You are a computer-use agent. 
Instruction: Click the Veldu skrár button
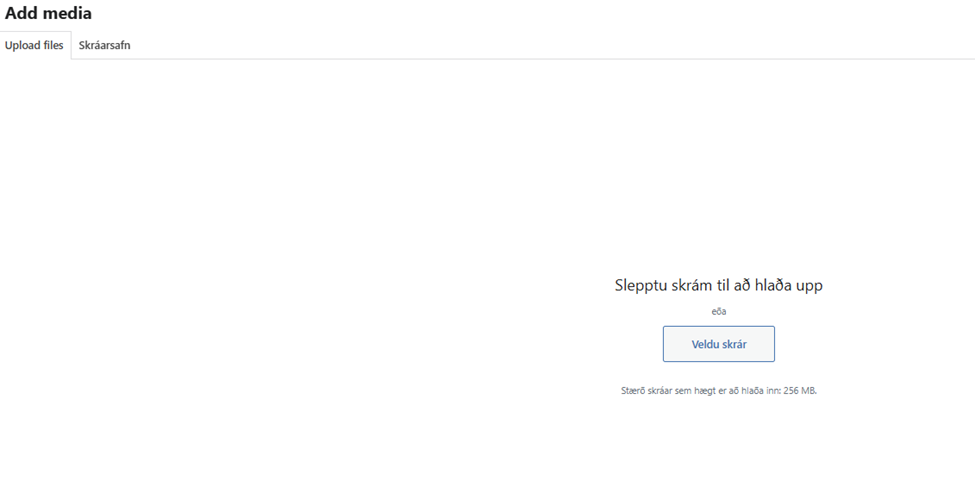point(718,344)
